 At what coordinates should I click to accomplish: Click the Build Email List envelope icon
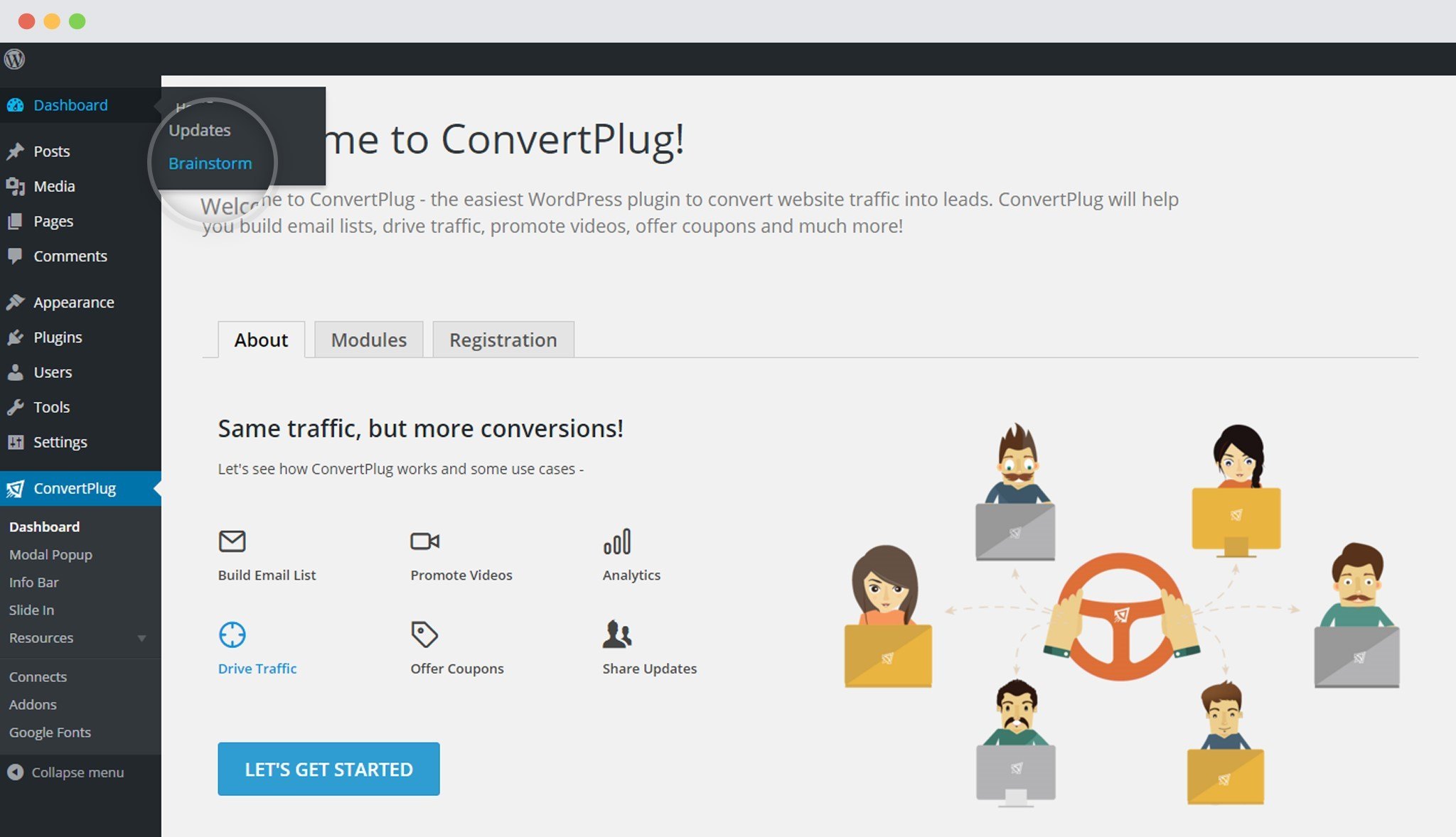pos(232,541)
